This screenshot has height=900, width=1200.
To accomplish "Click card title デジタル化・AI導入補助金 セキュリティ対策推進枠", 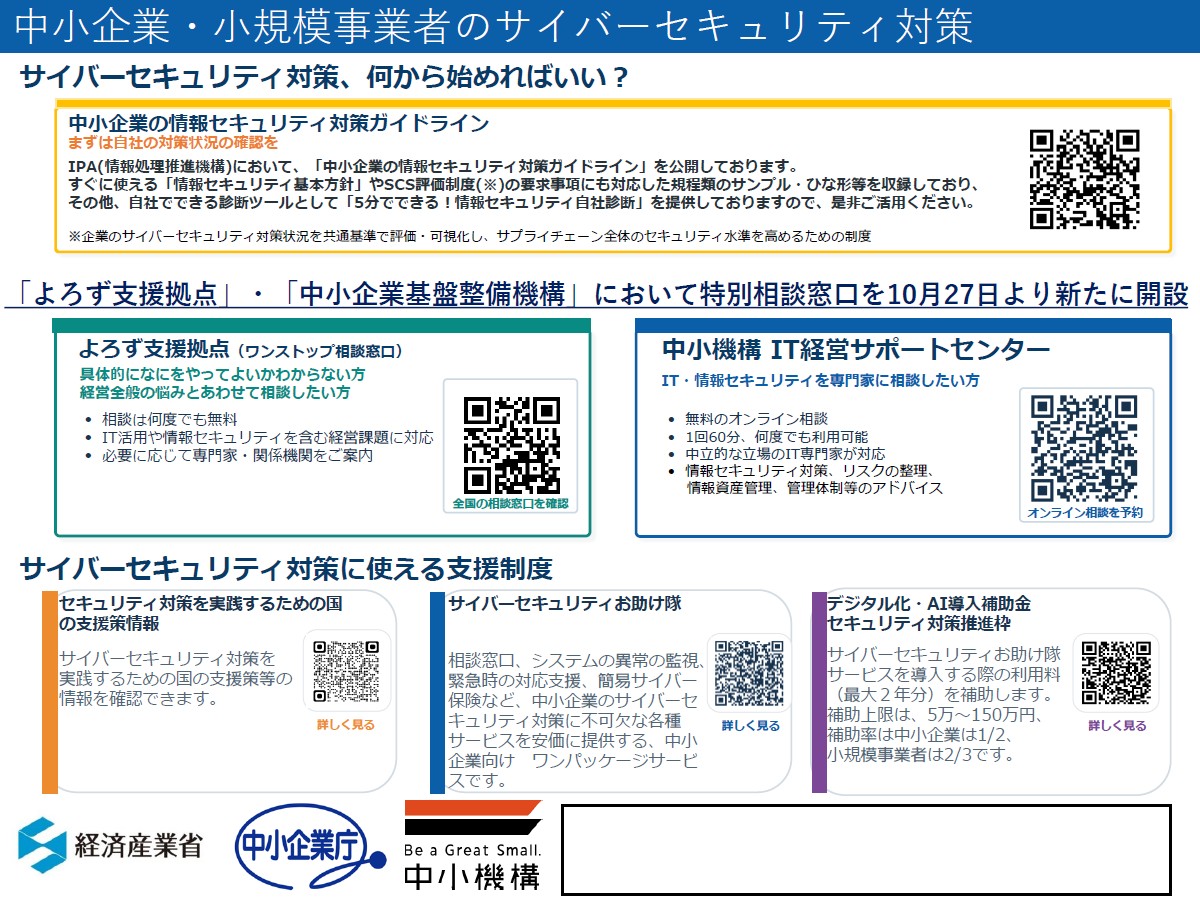I will [929, 613].
